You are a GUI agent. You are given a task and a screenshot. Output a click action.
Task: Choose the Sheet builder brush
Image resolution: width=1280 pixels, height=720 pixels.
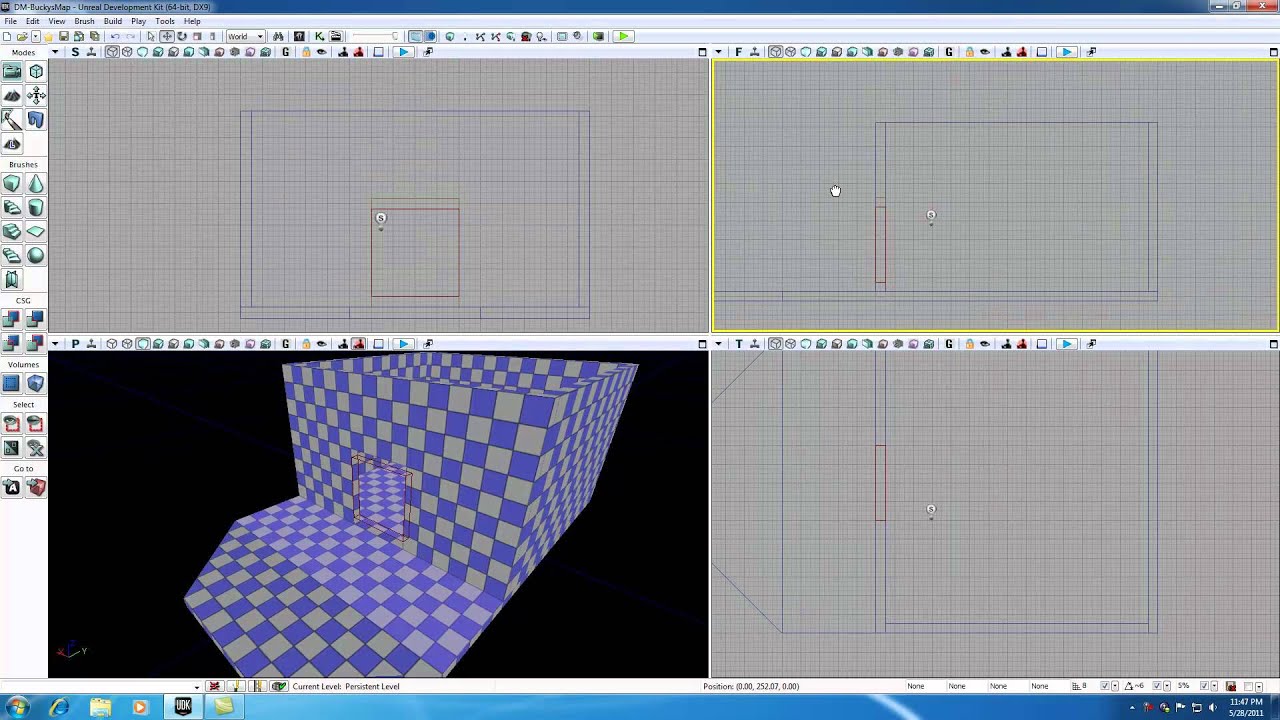coord(36,231)
